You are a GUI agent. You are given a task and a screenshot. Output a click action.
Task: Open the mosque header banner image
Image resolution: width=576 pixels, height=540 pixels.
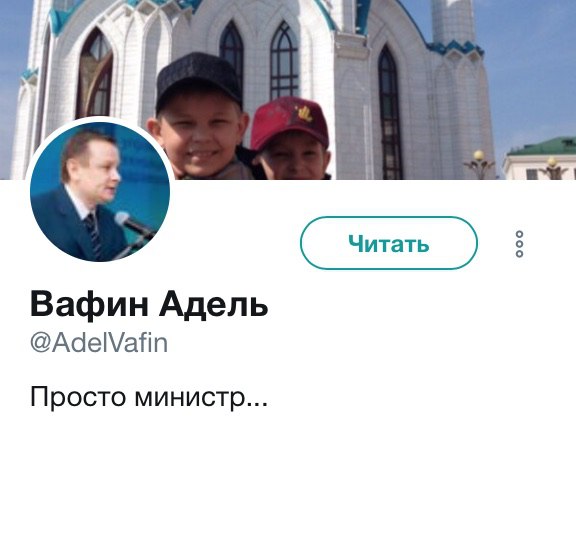click(288, 90)
